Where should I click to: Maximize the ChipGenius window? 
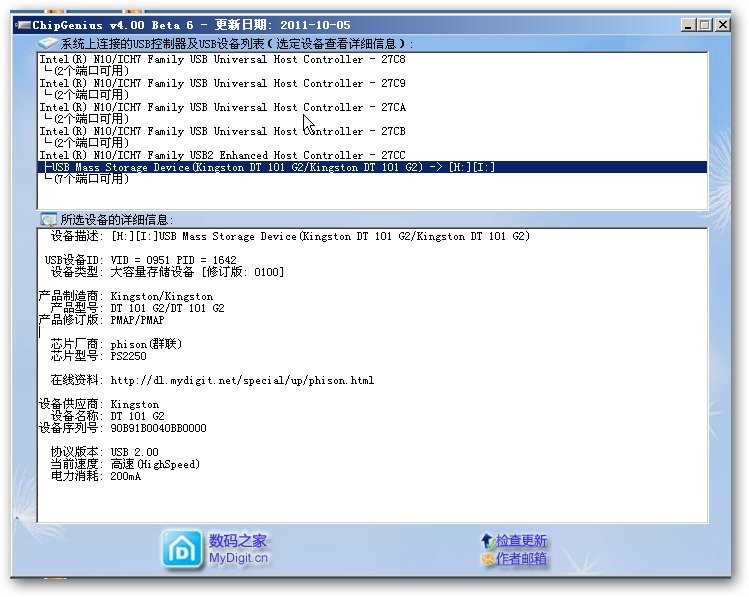tap(705, 25)
